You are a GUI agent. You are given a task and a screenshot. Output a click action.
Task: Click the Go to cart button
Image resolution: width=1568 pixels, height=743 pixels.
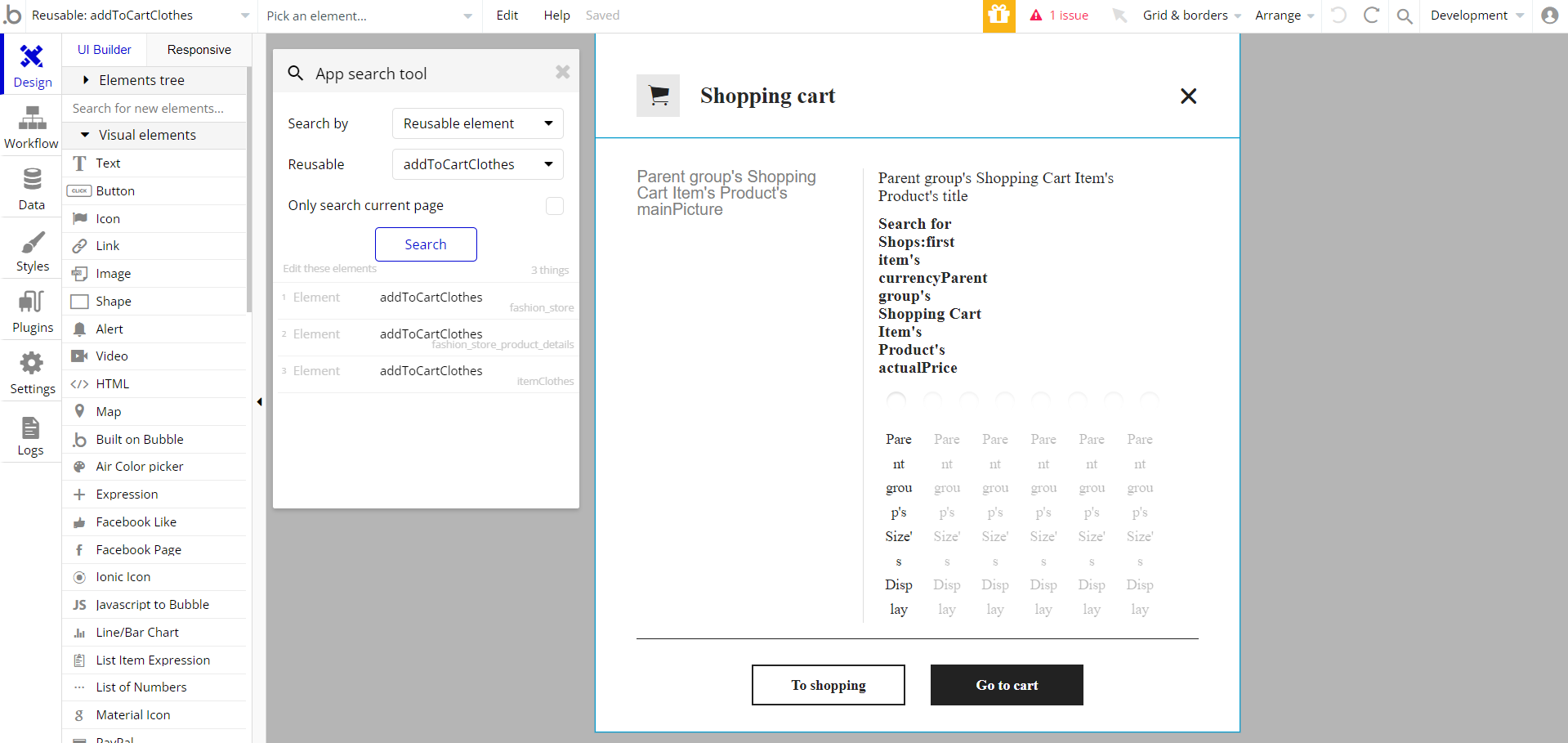[1007, 685]
